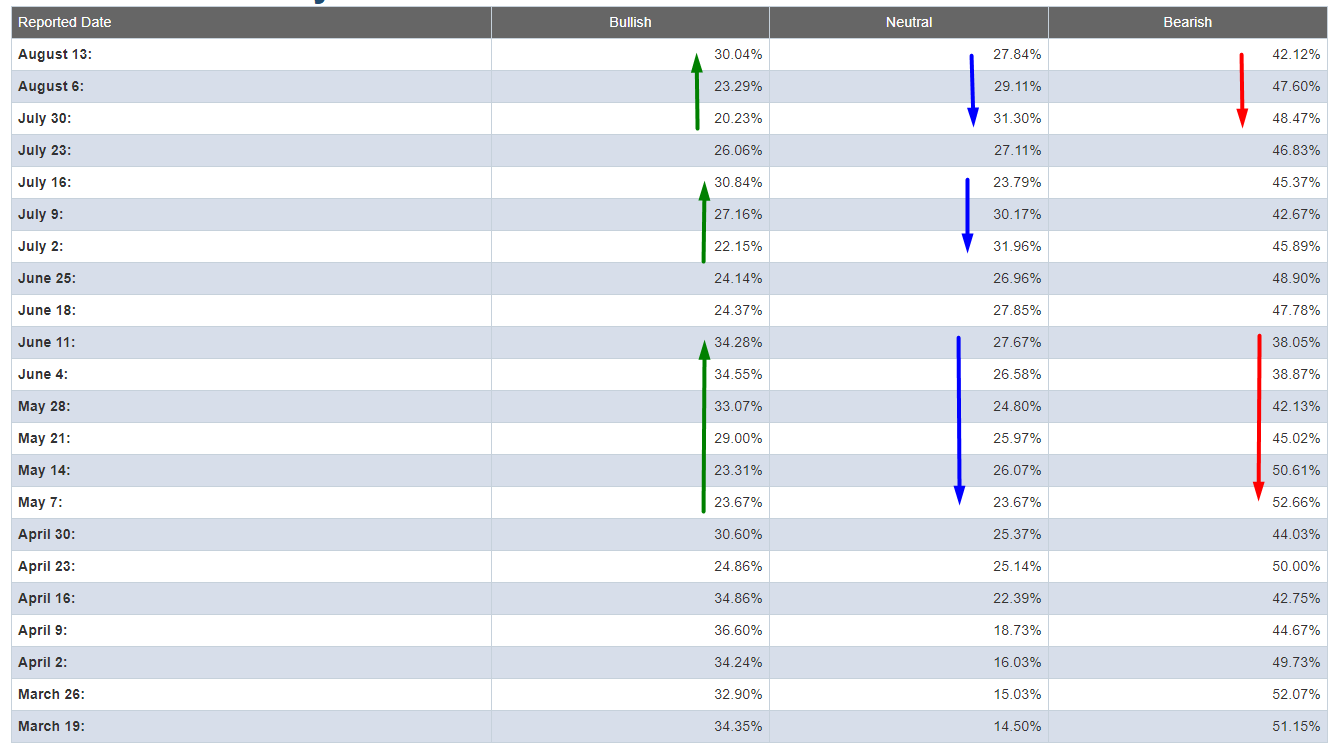The height and width of the screenshot is (750, 1338).
Task: Select the March 26 date cell
Action: pyautogui.click(x=51, y=694)
